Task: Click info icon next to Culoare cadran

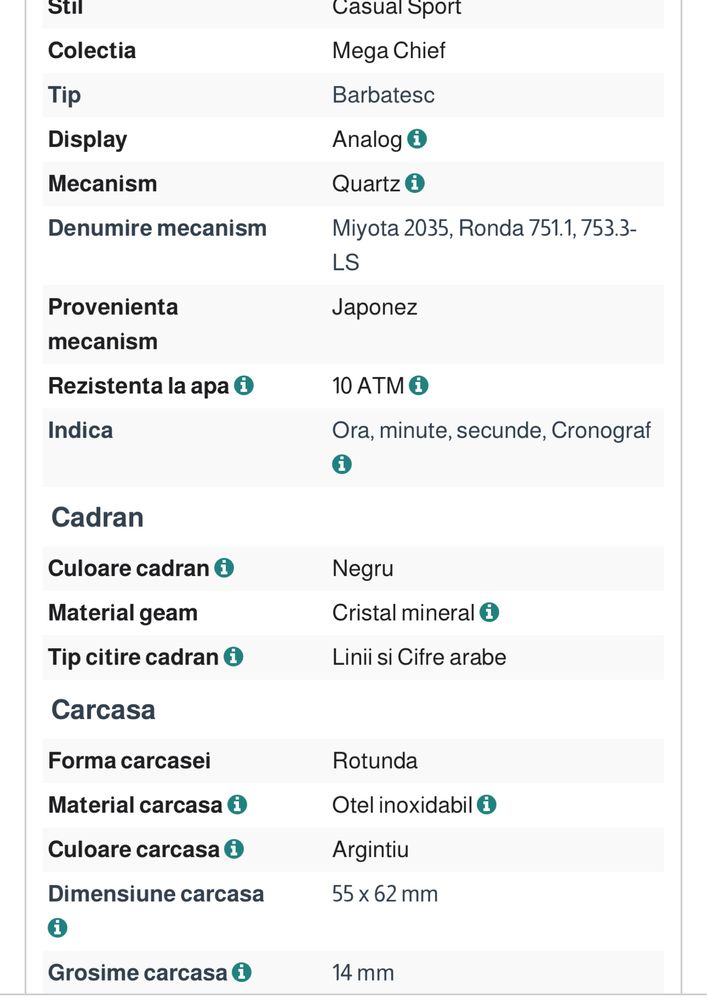Action: pyautogui.click(x=224, y=568)
